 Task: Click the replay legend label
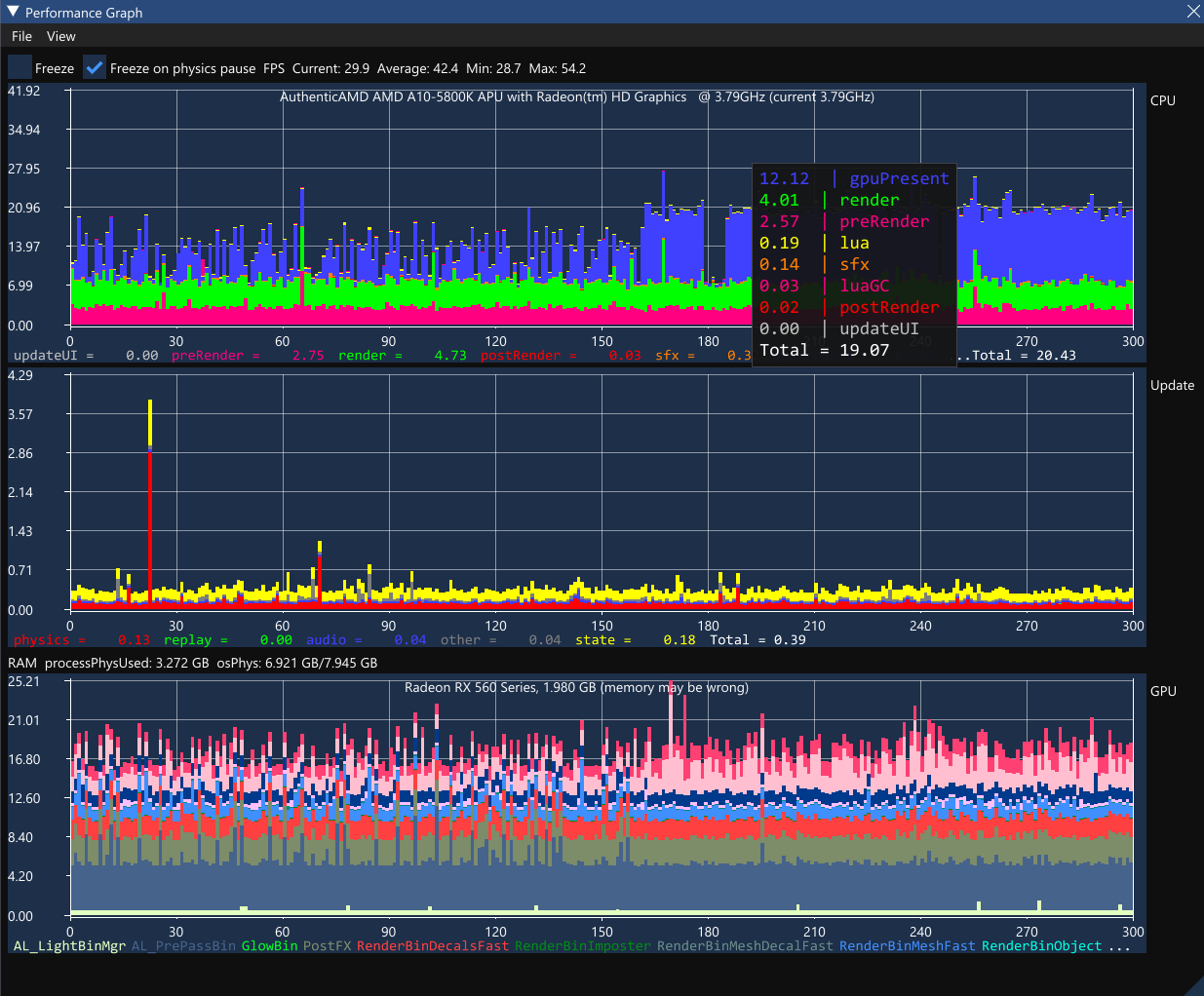click(x=187, y=640)
